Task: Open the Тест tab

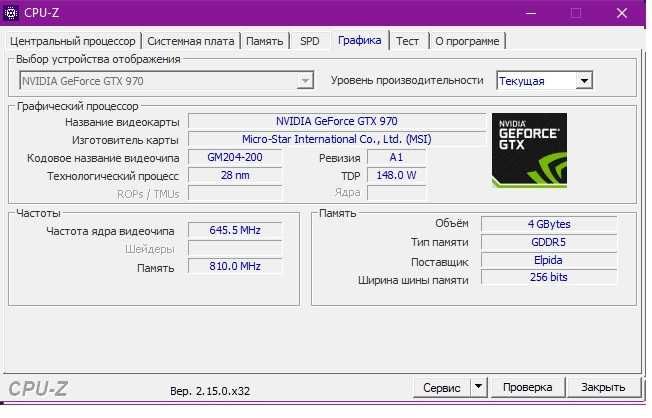Action: 407,41
